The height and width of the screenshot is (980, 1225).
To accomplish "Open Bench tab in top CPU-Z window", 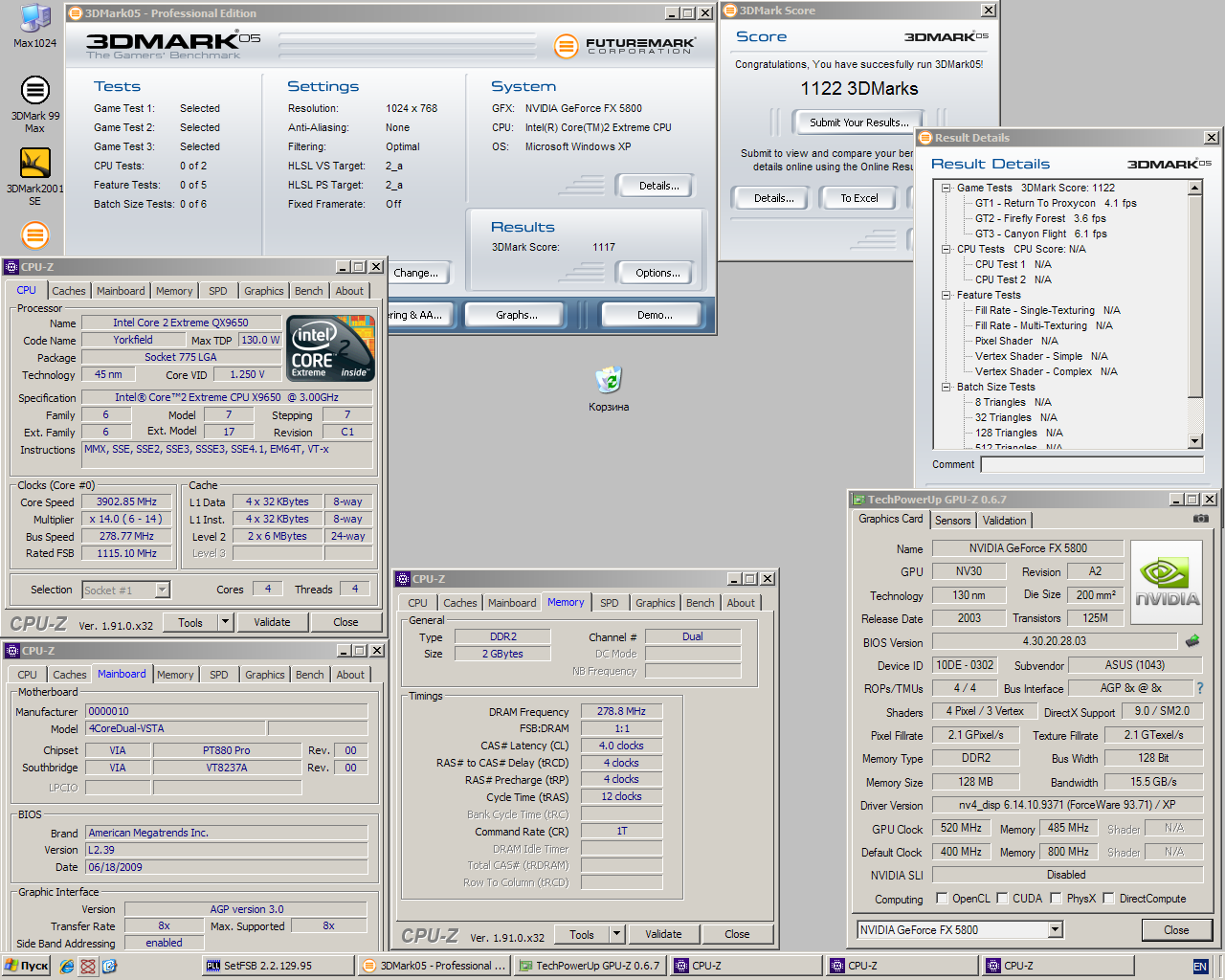I will point(308,291).
